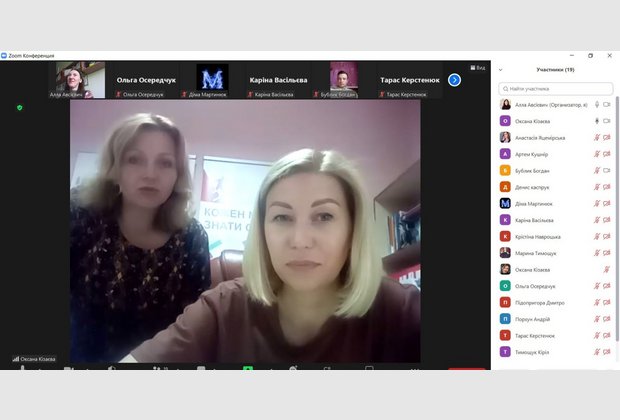Click Марина Тимощук muted mic icon

click(x=597, y=253)
